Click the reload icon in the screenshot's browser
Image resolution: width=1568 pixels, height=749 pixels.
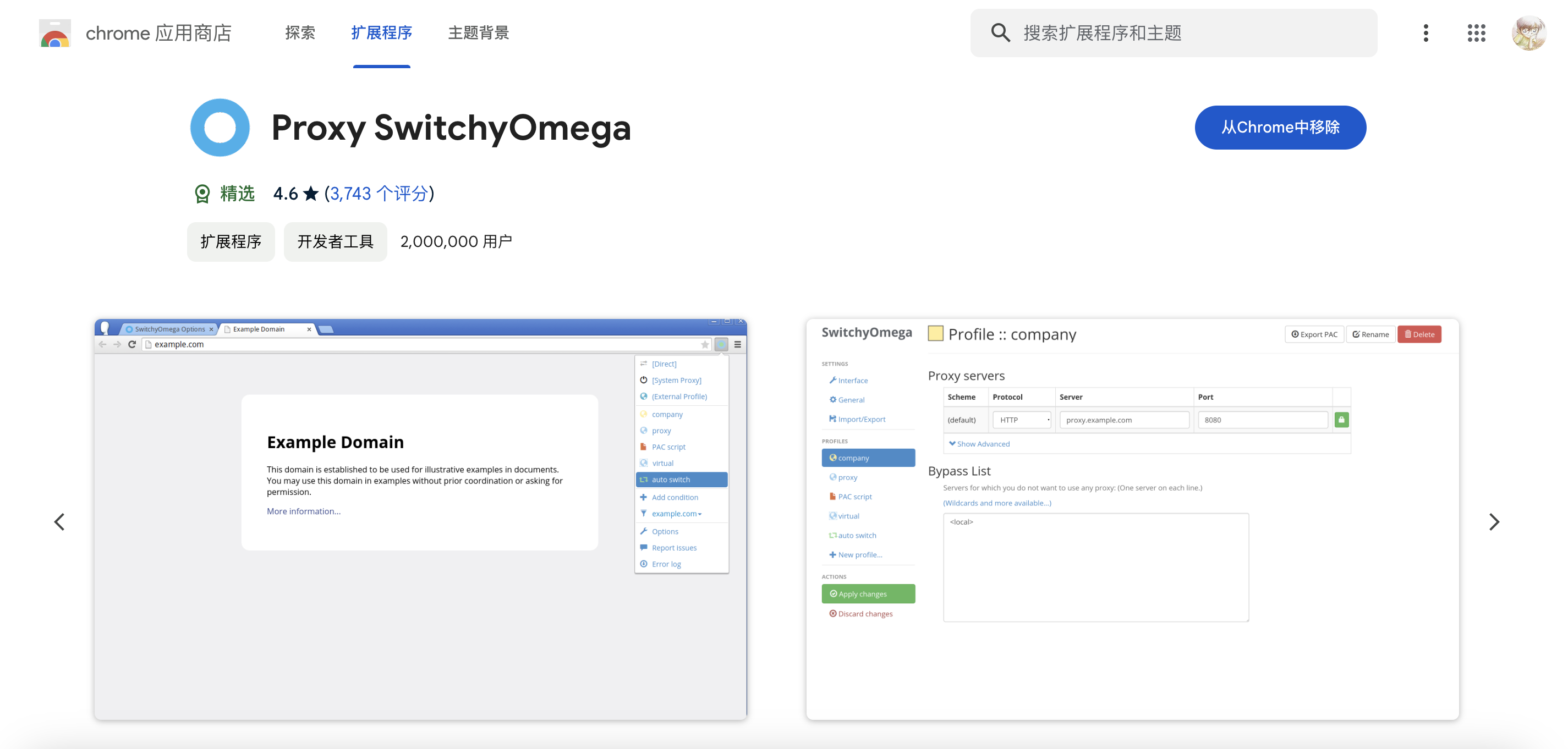click(132, 344)
